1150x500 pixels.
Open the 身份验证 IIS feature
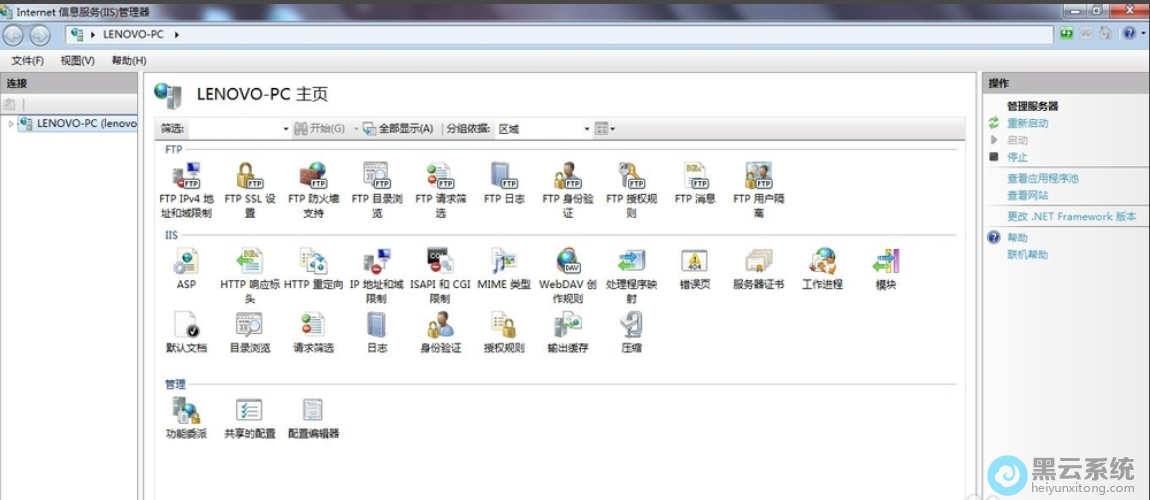[x=440, y=326]
